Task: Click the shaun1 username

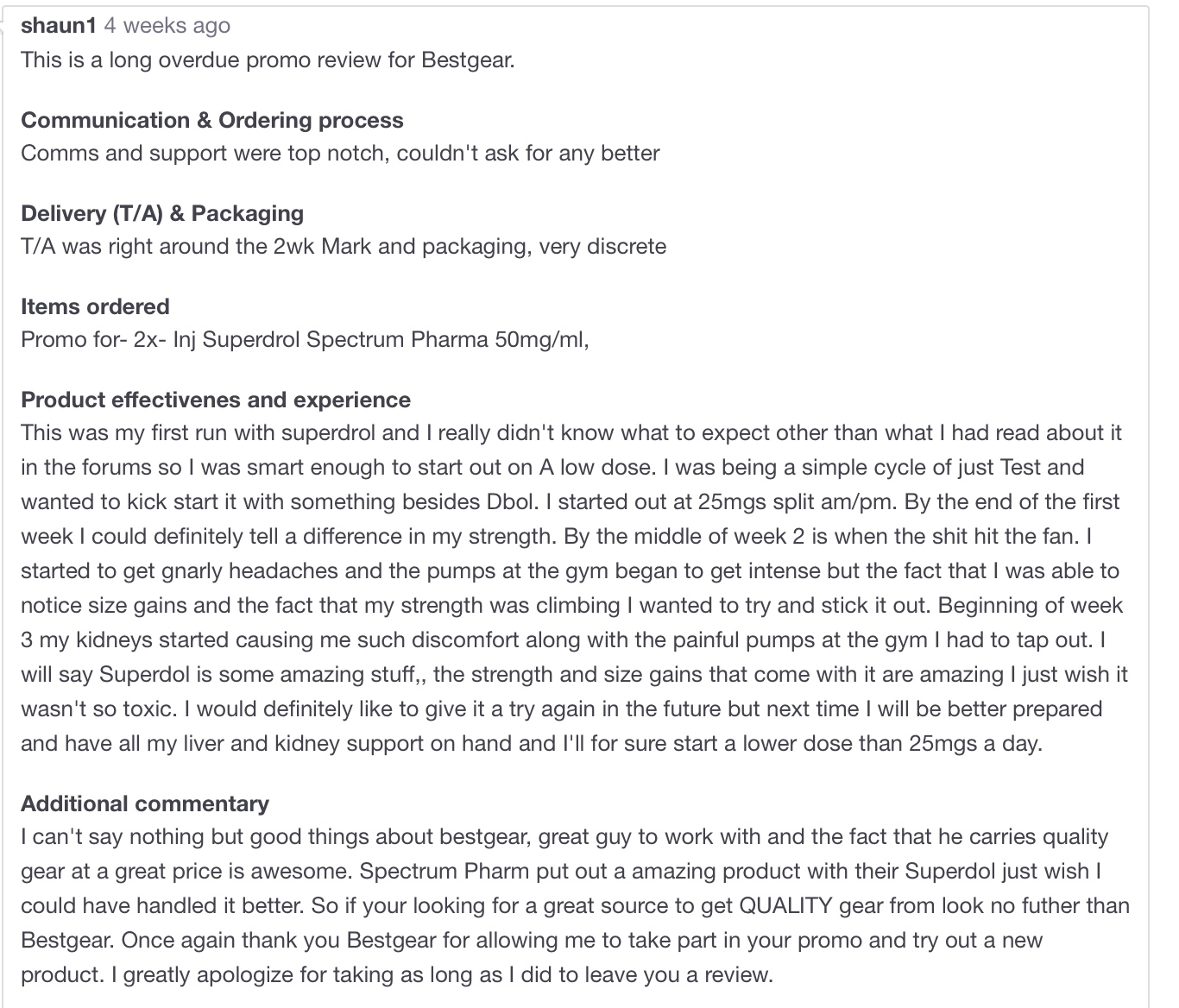Action: click(x=58, y=25)
